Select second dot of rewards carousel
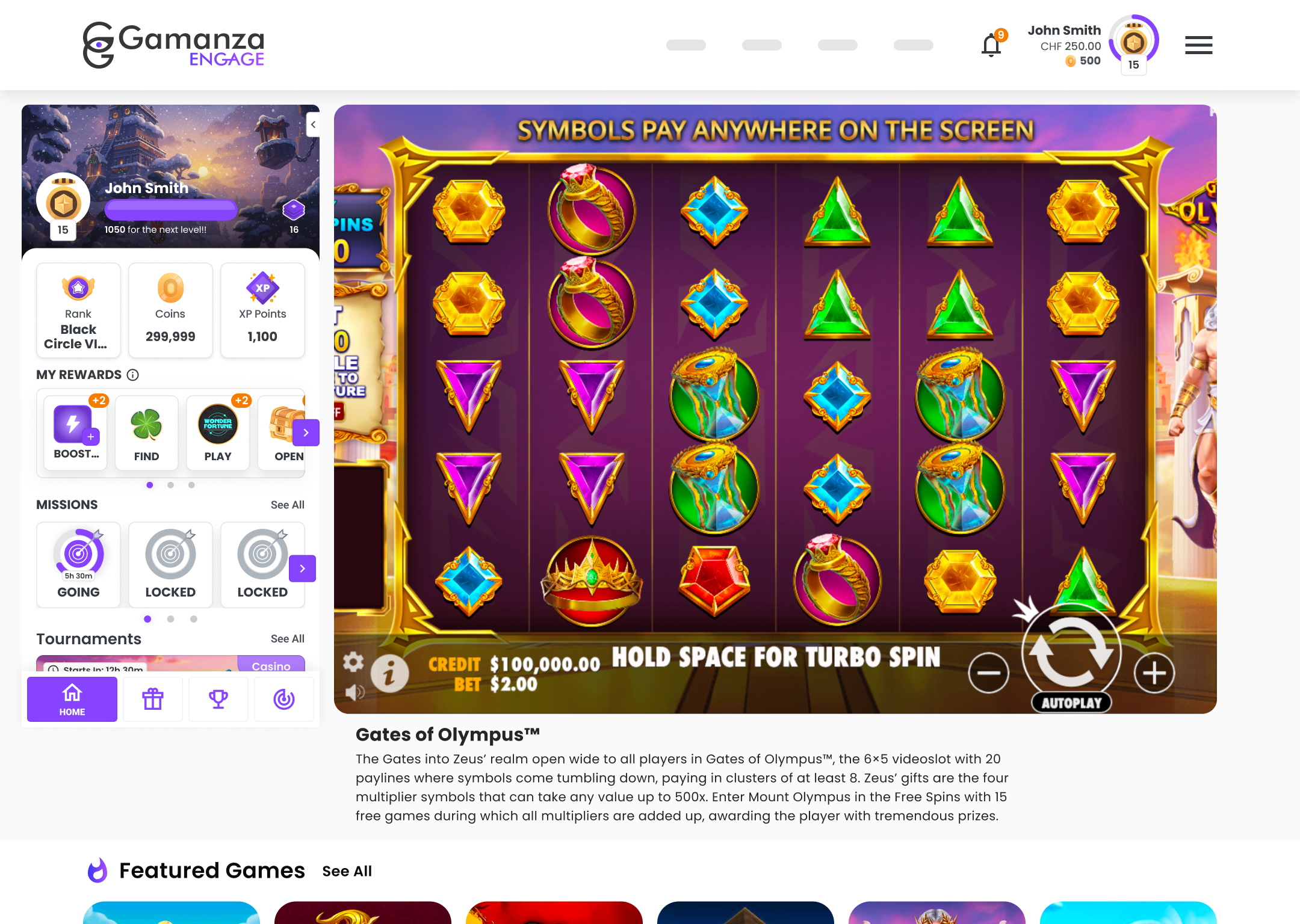The height and width of the screenshot is (924, 1300). click(171, 485)
